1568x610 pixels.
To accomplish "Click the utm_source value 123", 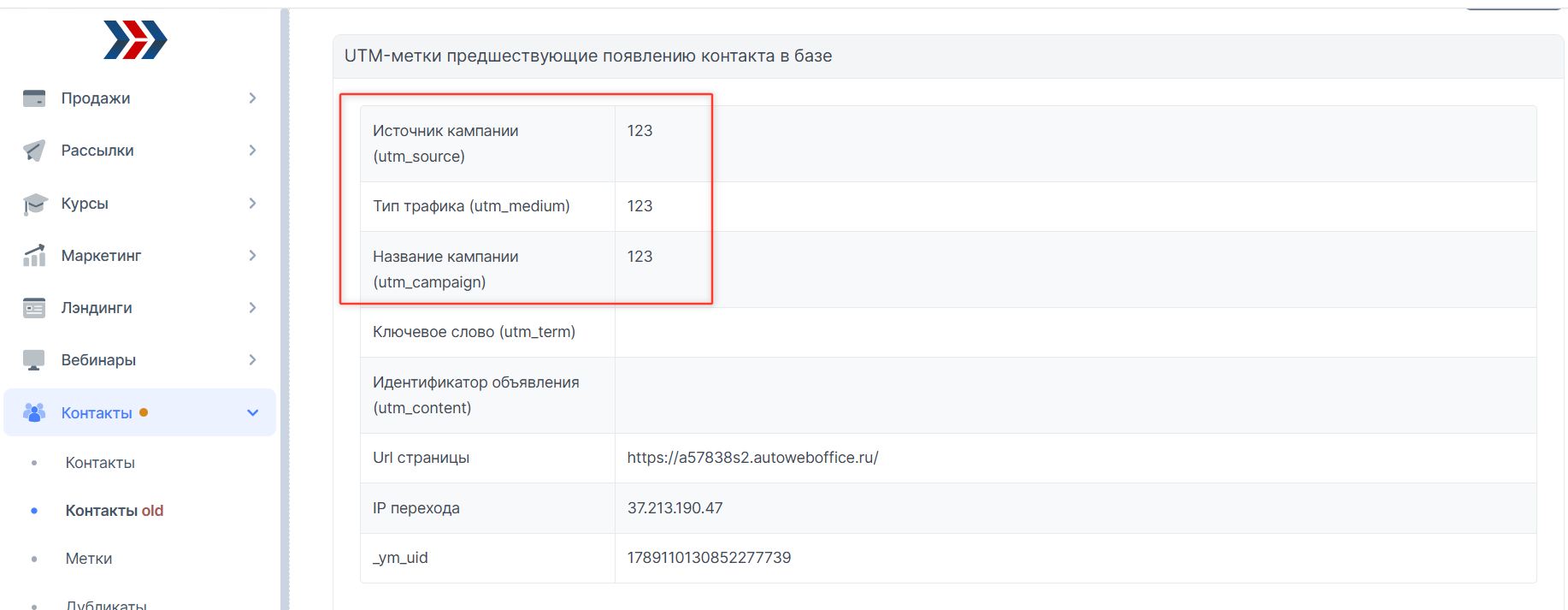I will 640,131.
